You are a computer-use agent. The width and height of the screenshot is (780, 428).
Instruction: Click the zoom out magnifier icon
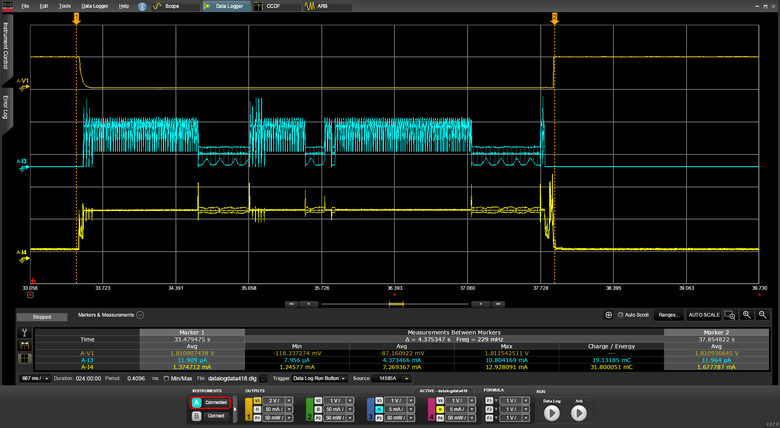(763, 315)
